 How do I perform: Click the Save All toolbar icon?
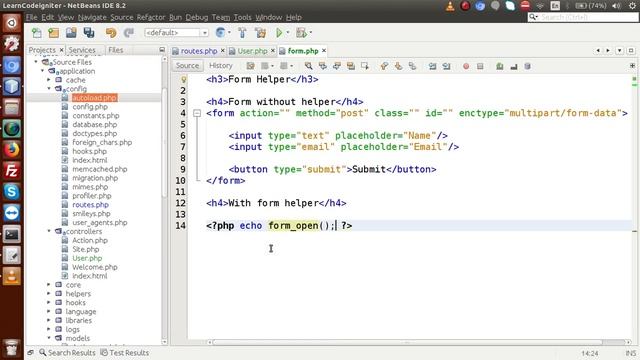click(x=89, y=33)
